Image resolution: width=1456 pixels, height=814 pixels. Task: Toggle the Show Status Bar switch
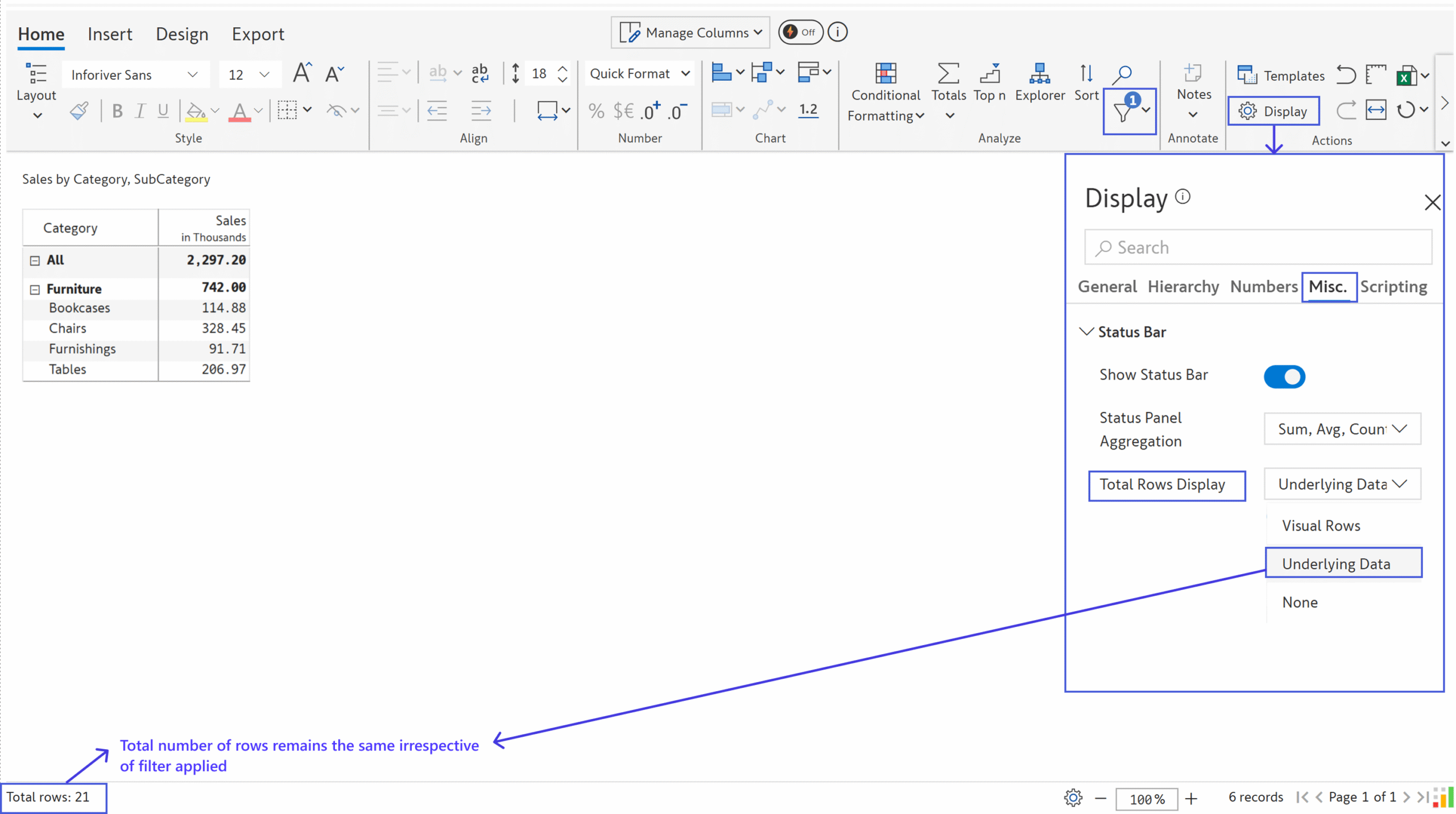(x=1284, y=376)
